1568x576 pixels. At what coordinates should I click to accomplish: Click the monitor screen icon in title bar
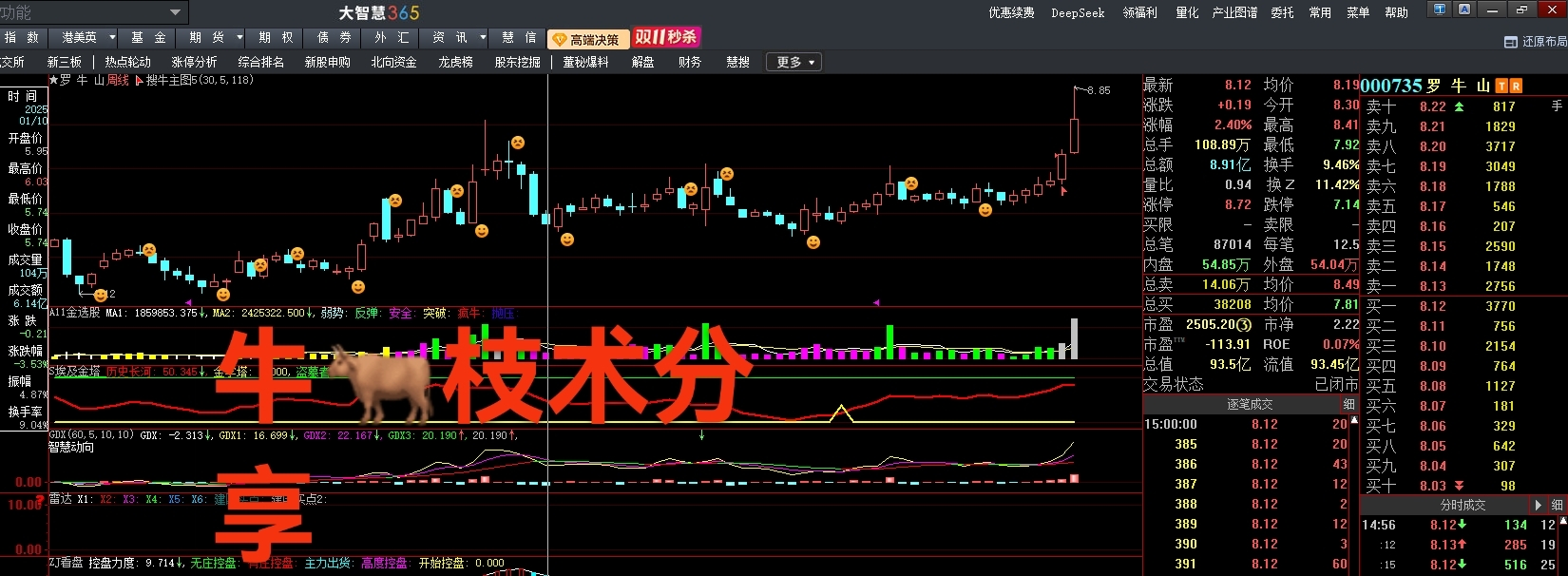(1440, 10)
